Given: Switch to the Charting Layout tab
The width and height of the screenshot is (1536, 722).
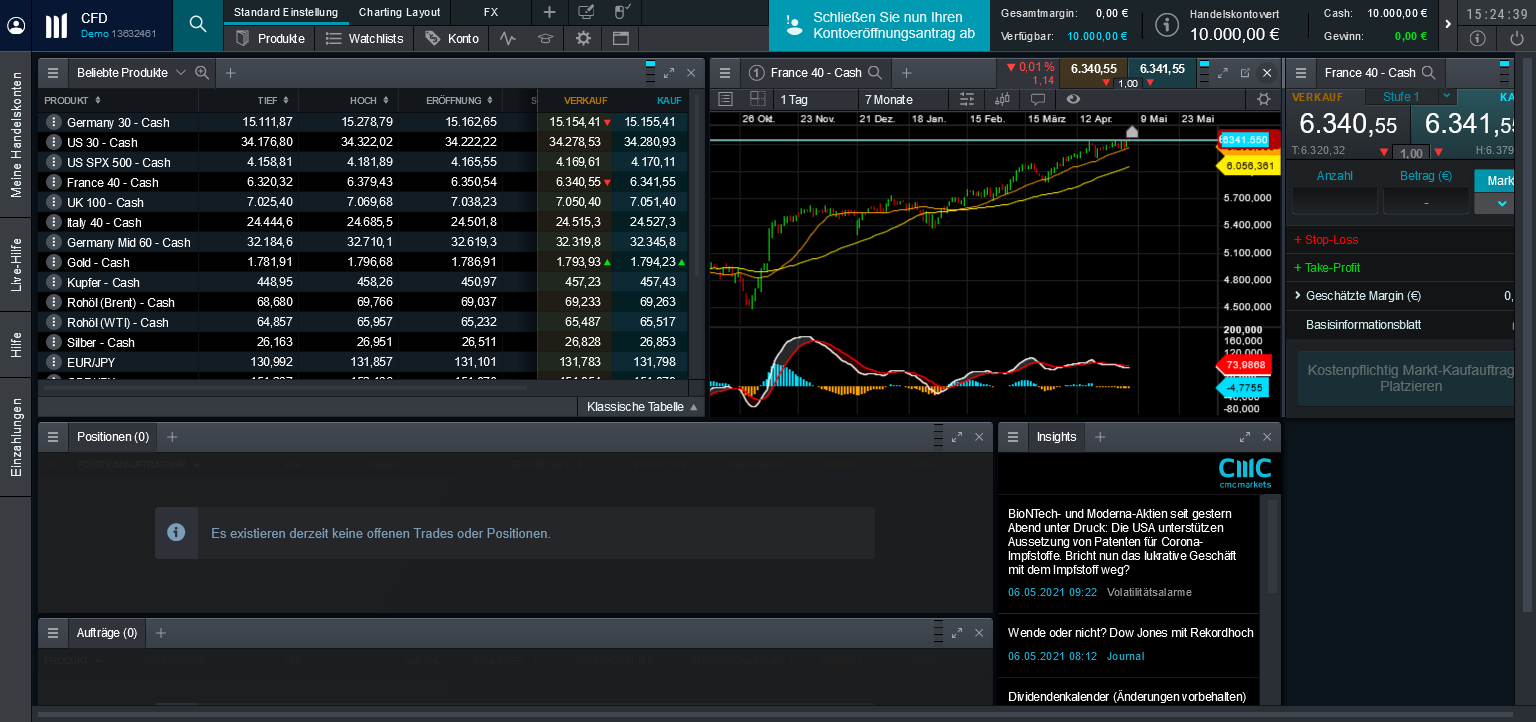Looking at the screenshot, I should pos(399,12).
